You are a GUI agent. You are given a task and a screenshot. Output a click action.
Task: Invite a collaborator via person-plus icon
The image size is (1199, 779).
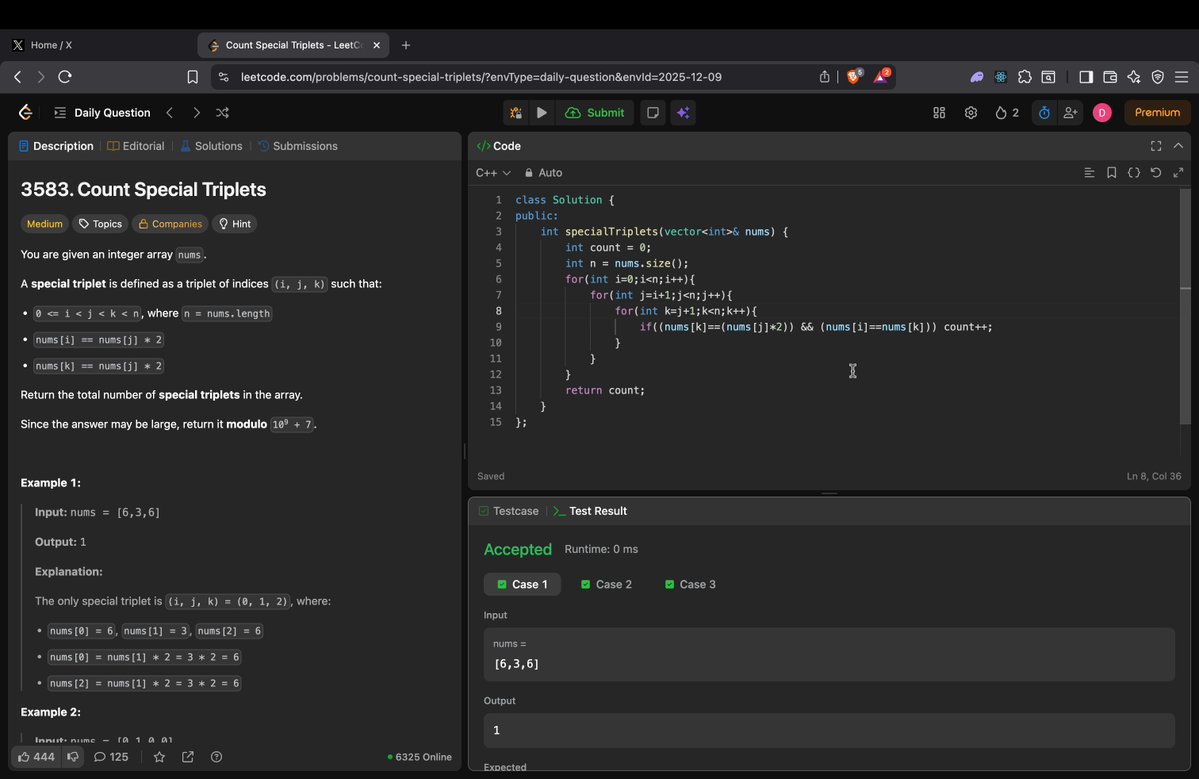[1071, 112]
